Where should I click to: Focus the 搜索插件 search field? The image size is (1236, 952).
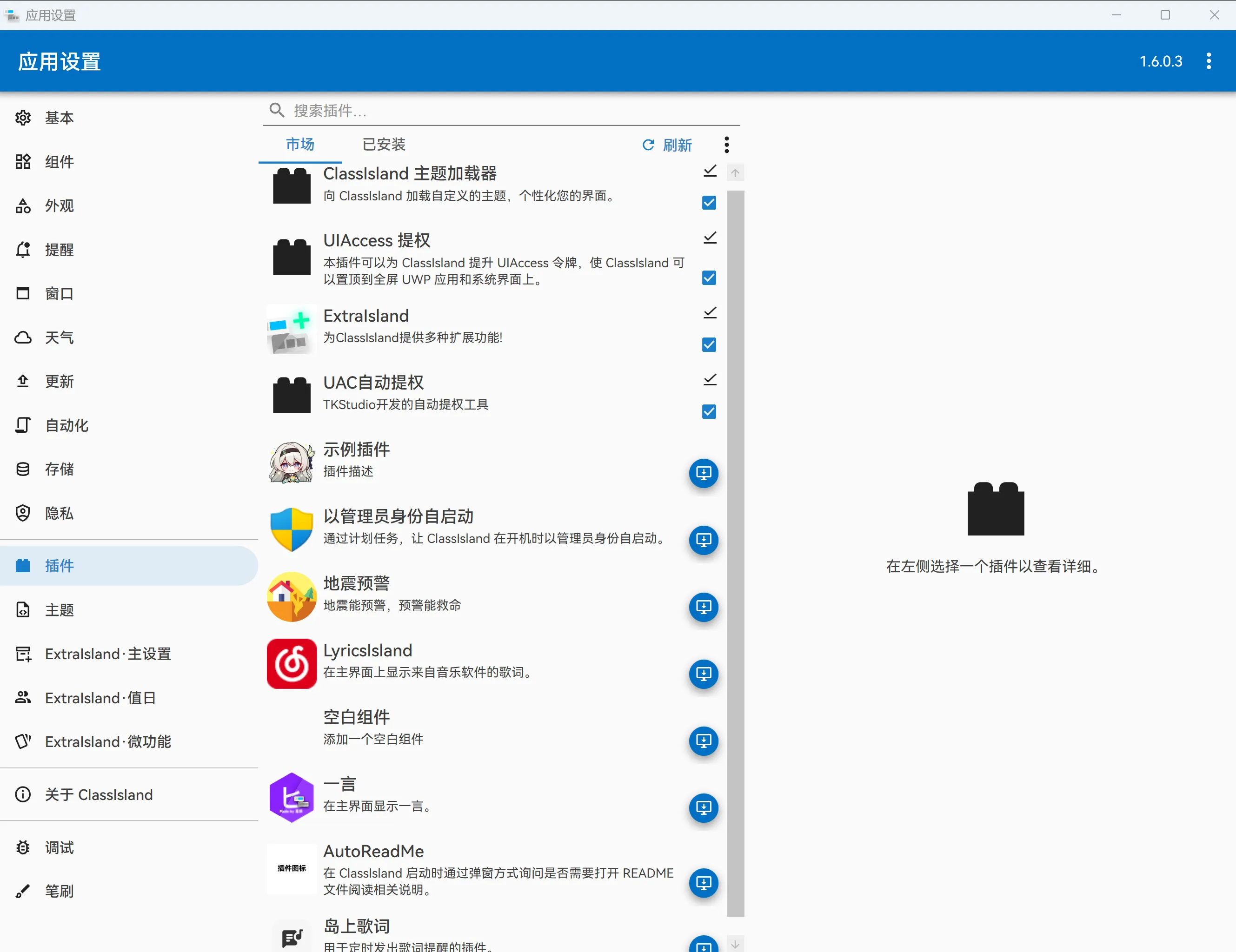tap(501, 110)
